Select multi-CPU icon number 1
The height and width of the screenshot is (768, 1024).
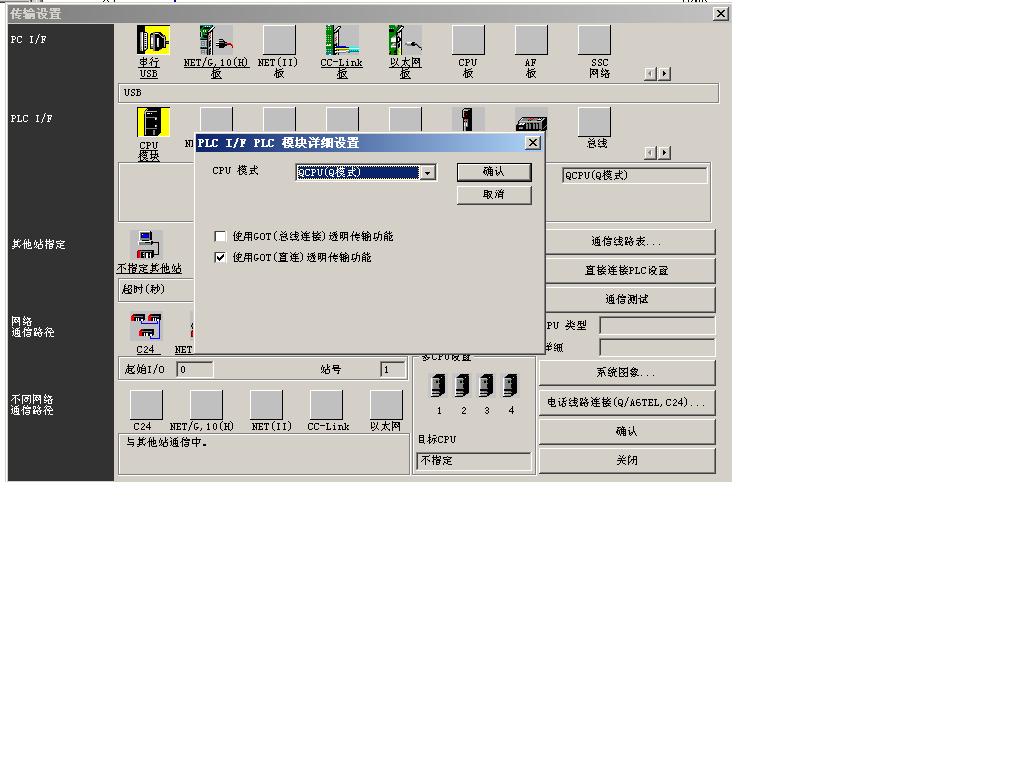[x=438, y=386]
